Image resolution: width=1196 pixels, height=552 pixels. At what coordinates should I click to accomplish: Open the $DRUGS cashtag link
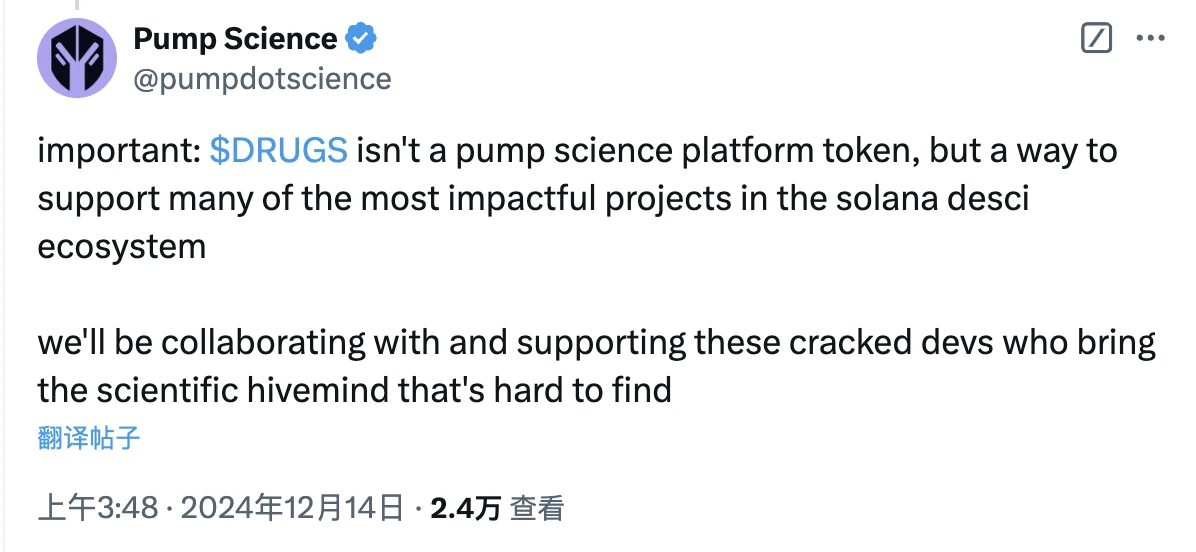pos(279,150)
